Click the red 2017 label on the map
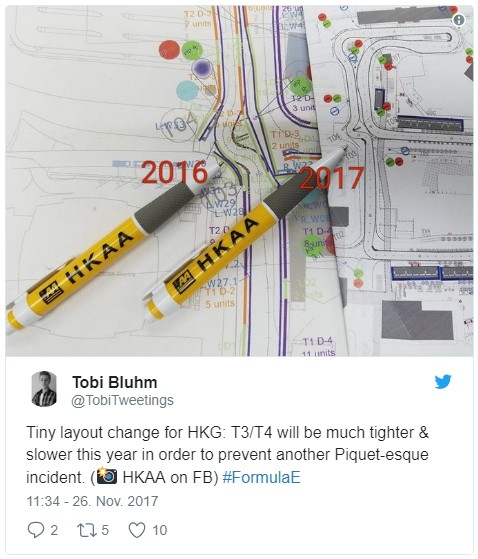 (x=331, y=178)
